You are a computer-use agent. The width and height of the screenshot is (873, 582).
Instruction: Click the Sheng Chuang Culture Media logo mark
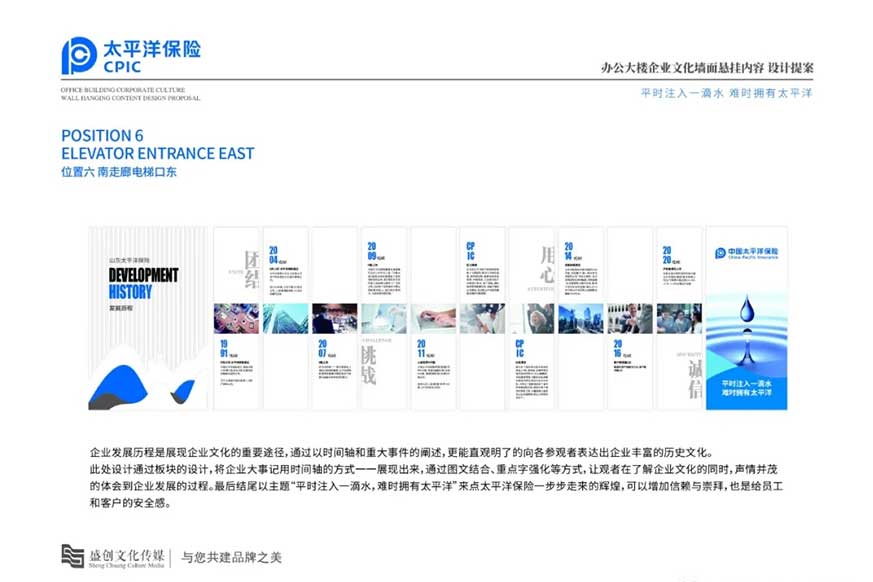(72, 556)
